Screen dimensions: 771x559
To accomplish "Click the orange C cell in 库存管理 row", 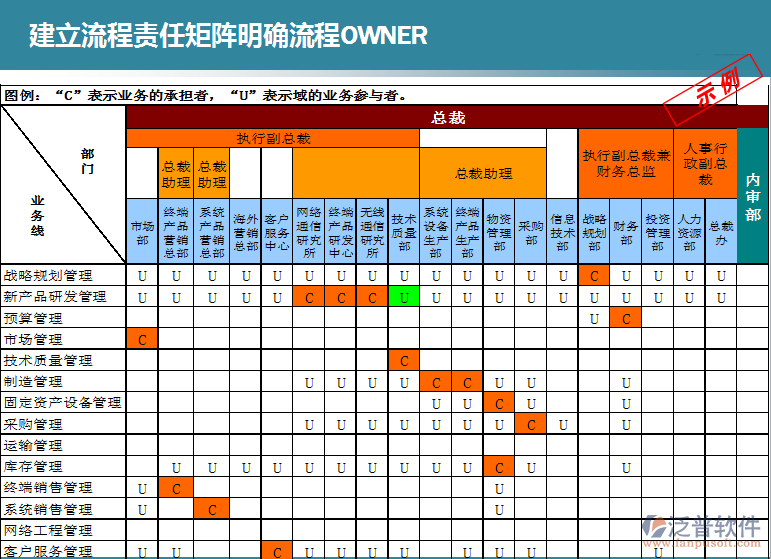I will click(499, 467).
